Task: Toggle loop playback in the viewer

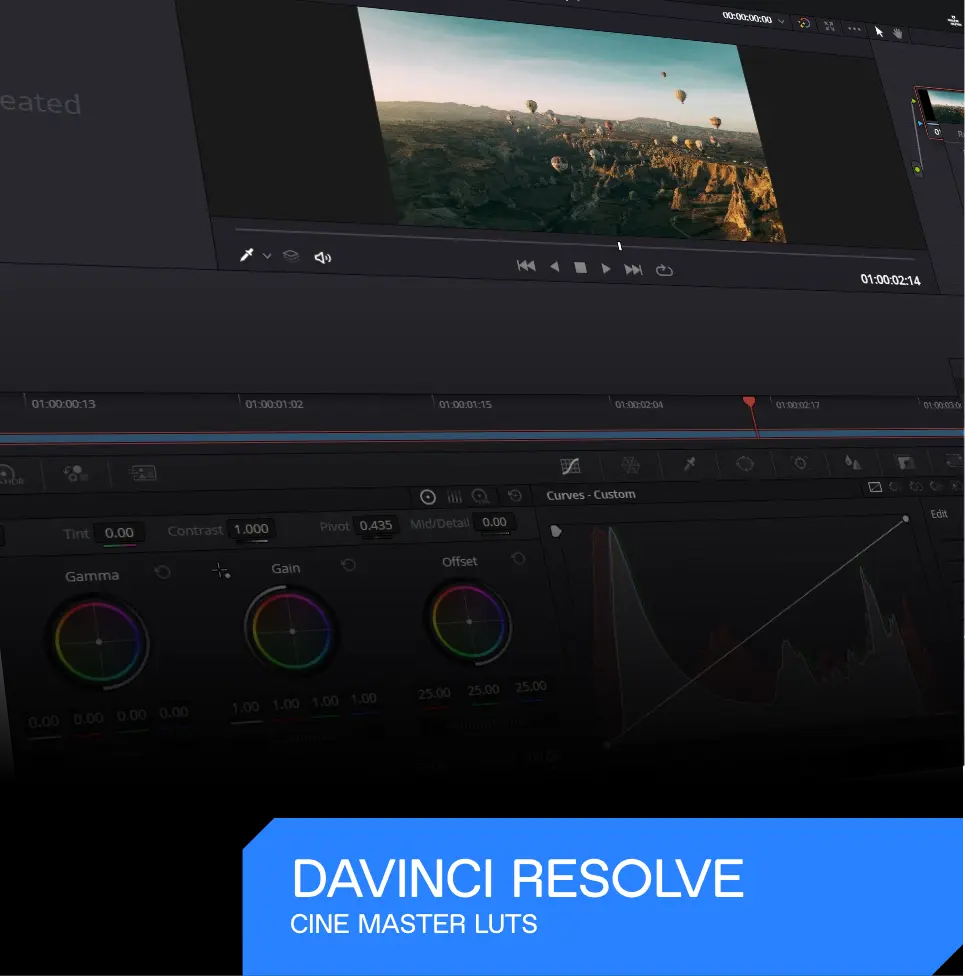Action: click(664, 270)
